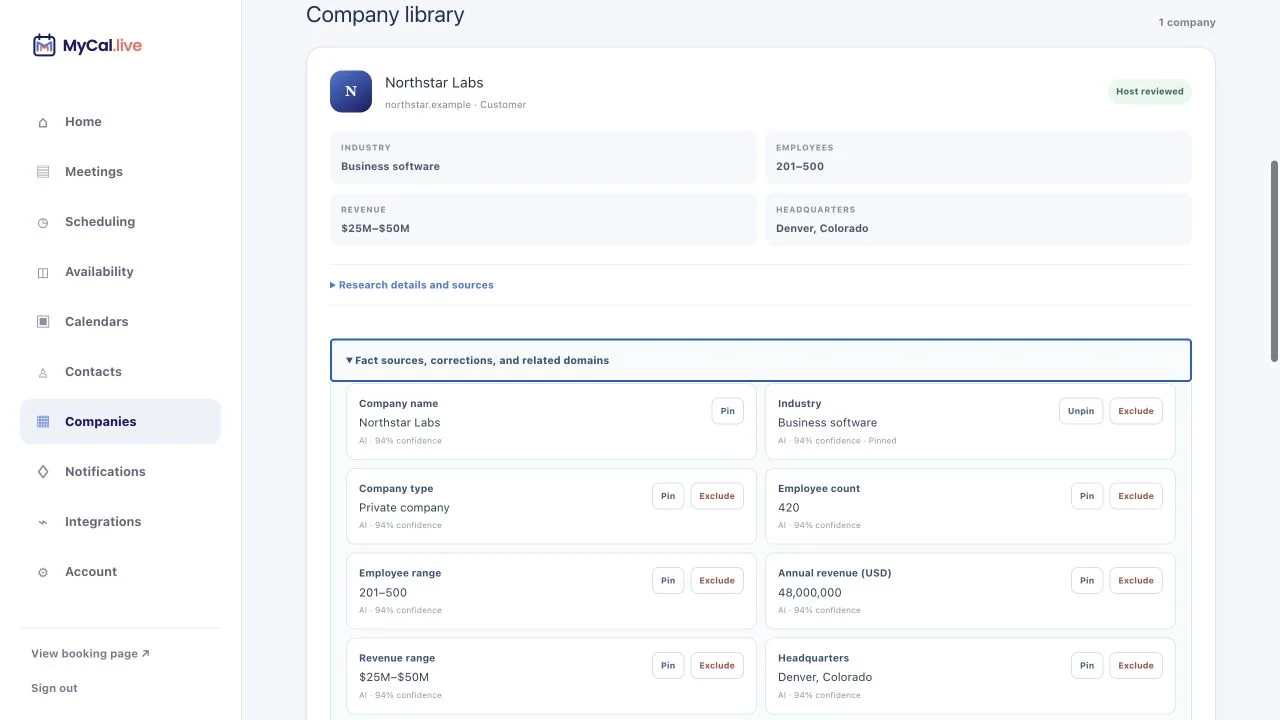Navigate to Availability
1280x720 pixels.
[120, 272]
